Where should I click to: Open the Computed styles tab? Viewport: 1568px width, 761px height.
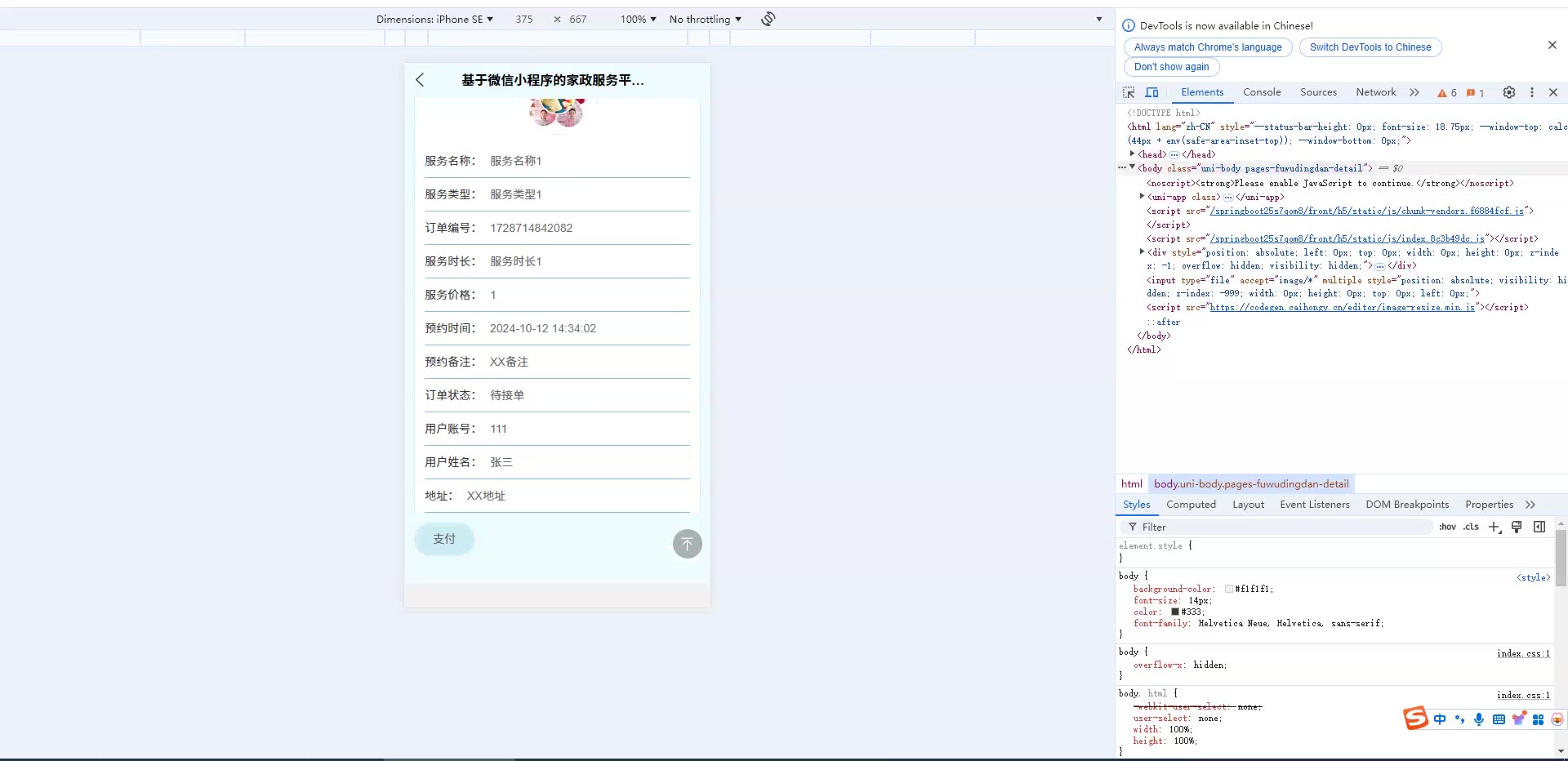click(x=1191, y=505)
